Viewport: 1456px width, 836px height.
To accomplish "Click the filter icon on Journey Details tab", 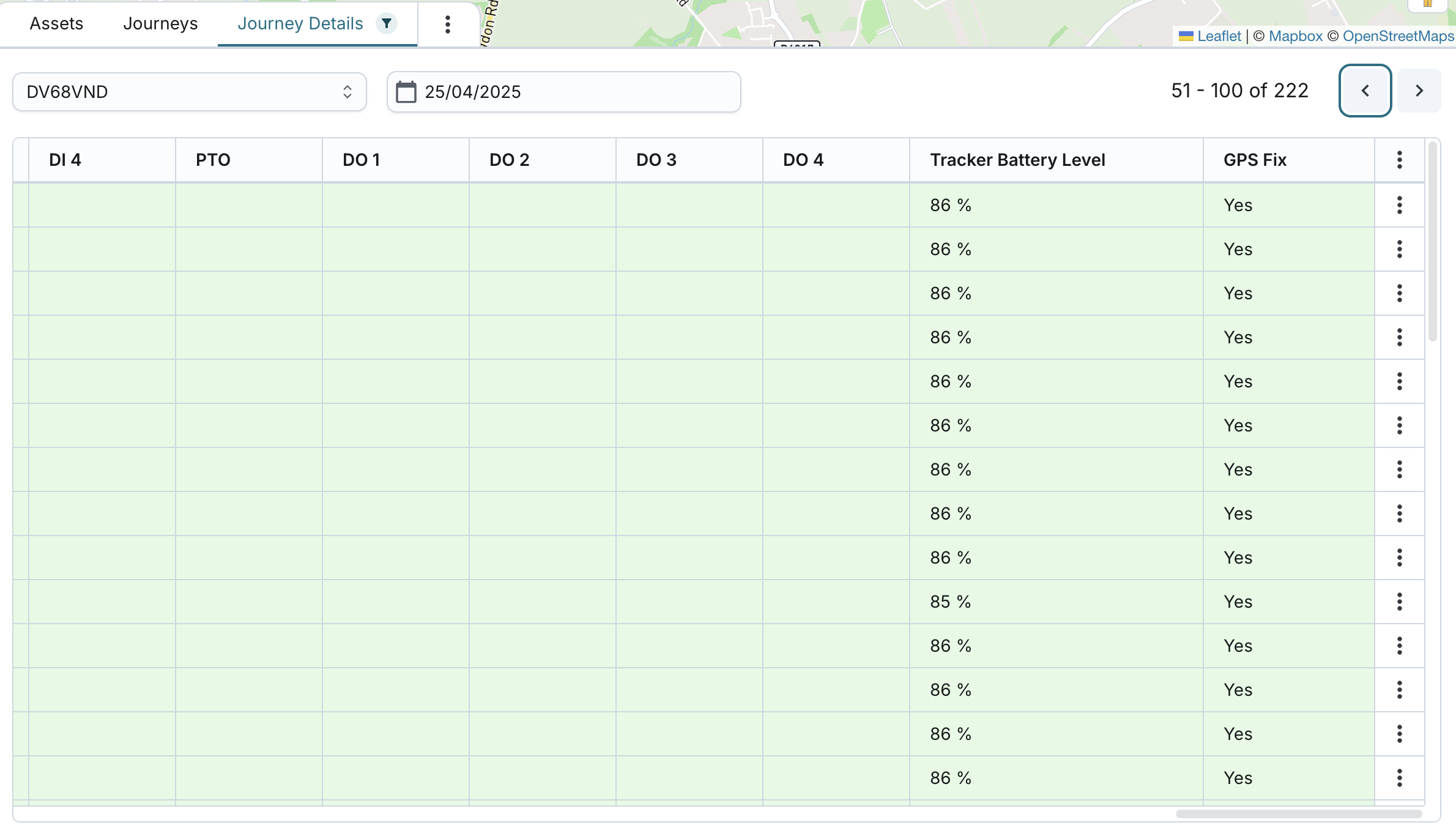I will coord(386,24).
